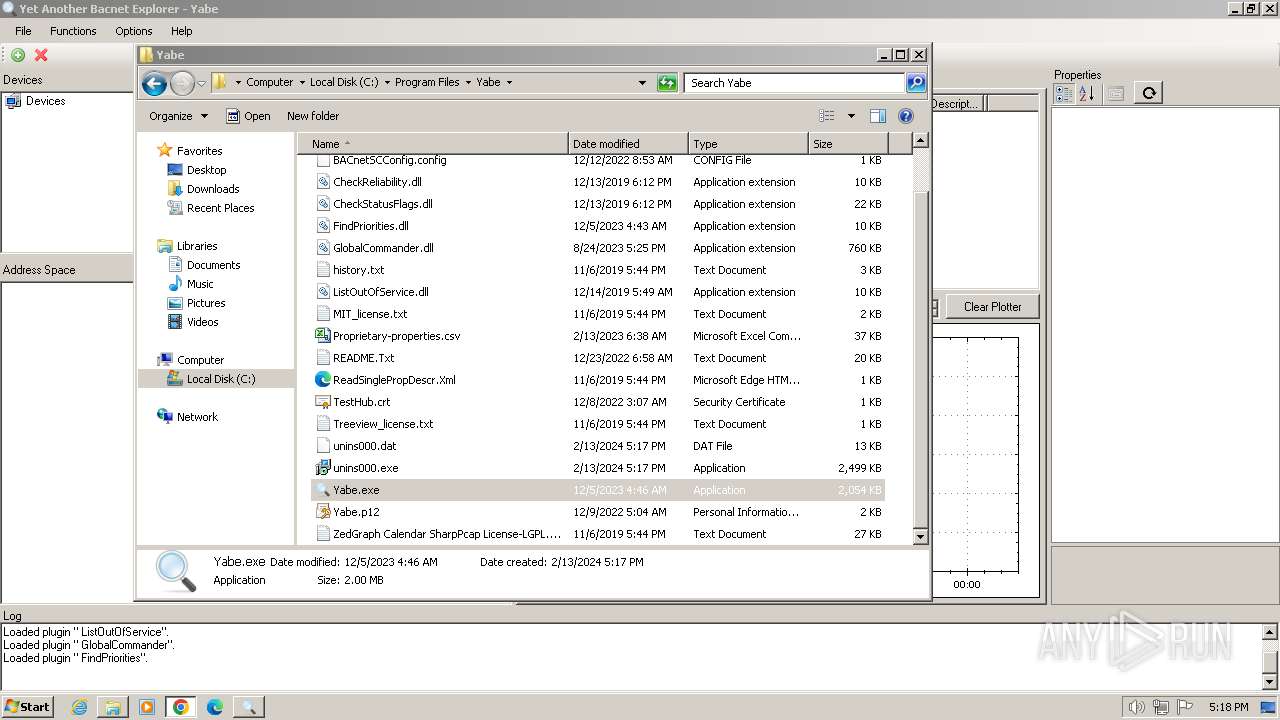Select Network in navigation pane
1280x720 pixels.
pos(197,417)
